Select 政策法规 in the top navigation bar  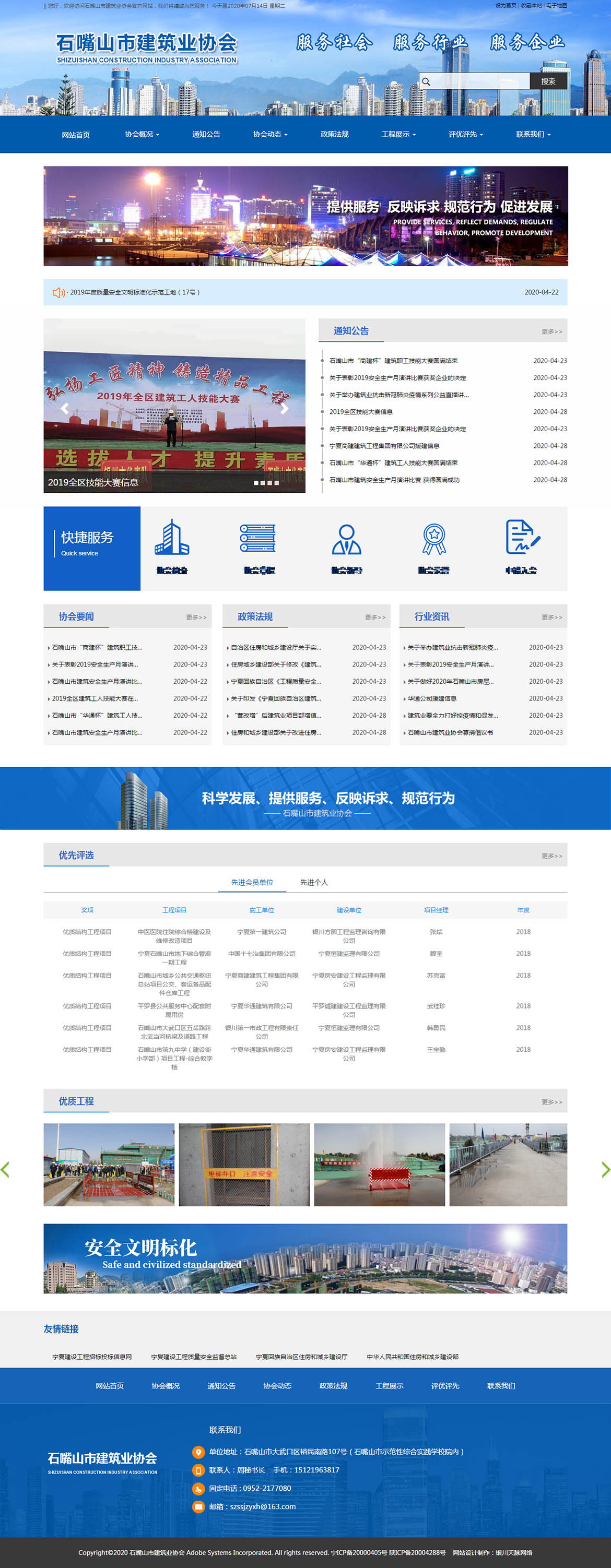[x=334, y=135]
